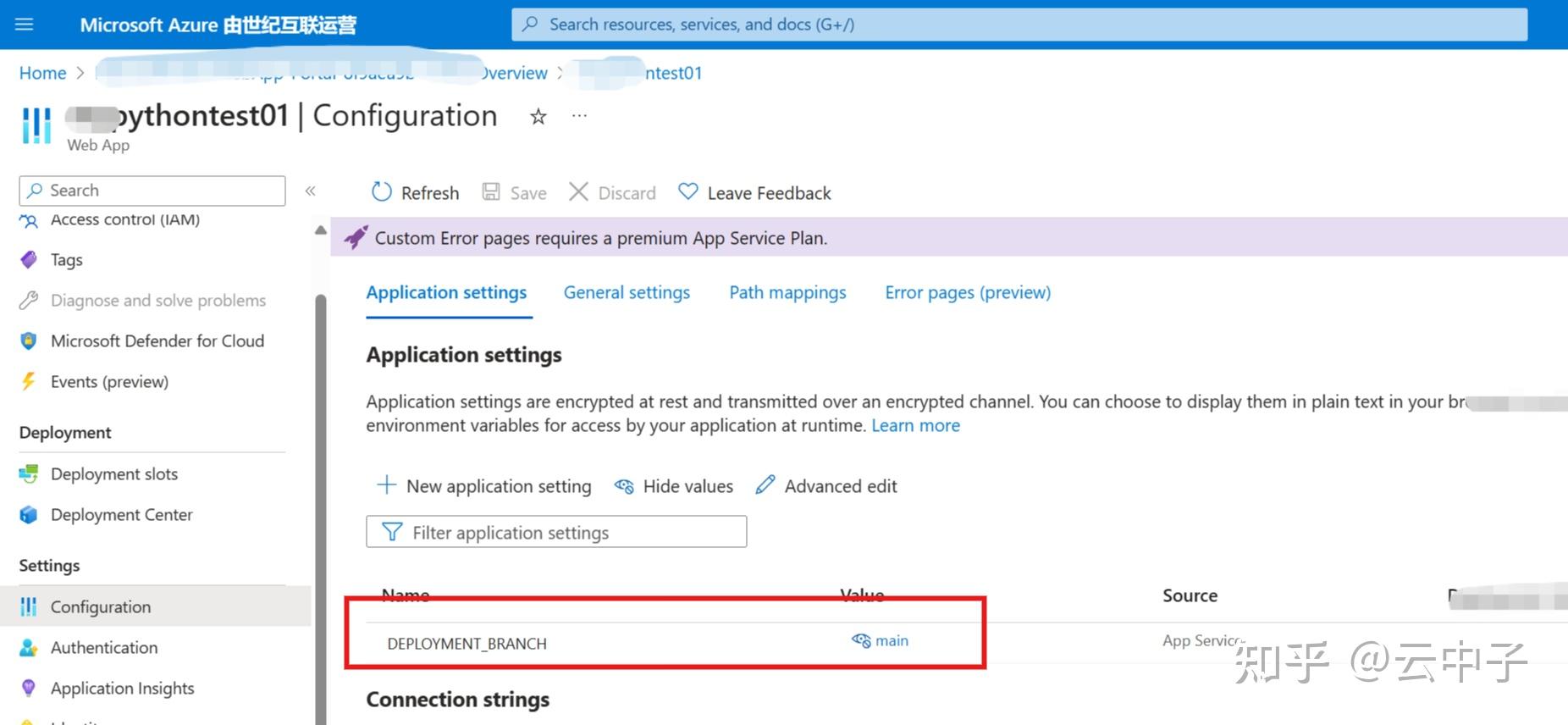This screenshot has width=1568, height=725.
Task: Click the wrench icon for Diagnose
Action: (x=29, y=300)
